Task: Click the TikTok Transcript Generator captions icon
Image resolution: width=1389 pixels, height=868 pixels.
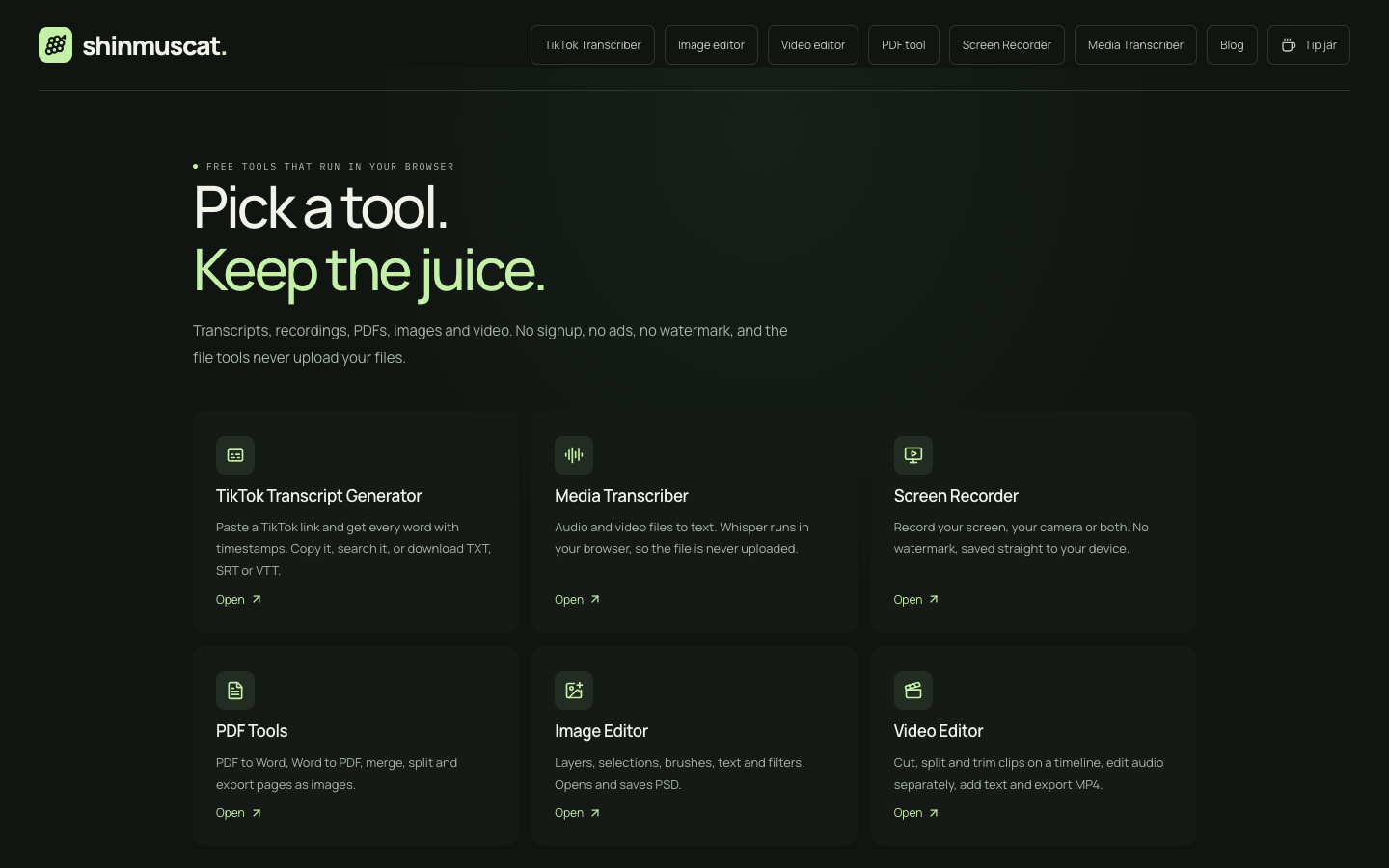Action: tap(235, 455)
